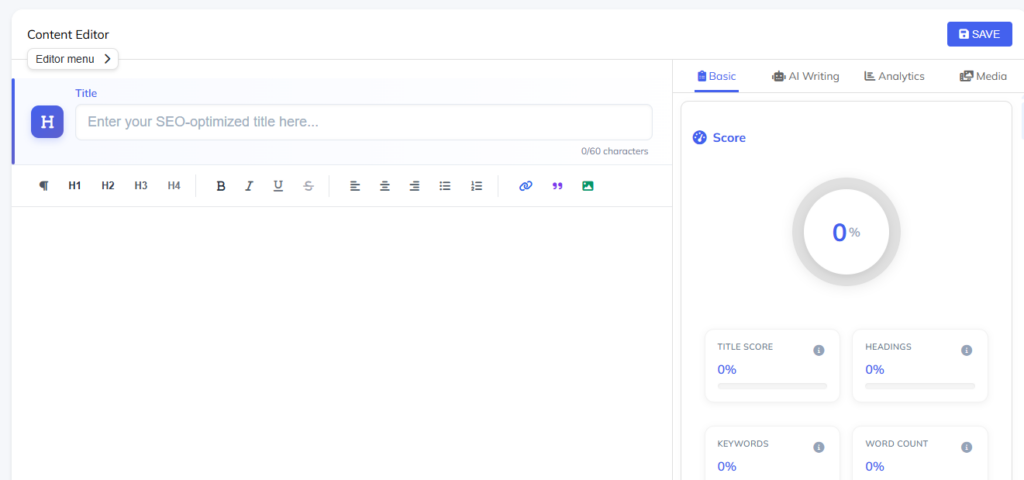Create a numbered list

point(477,186)
